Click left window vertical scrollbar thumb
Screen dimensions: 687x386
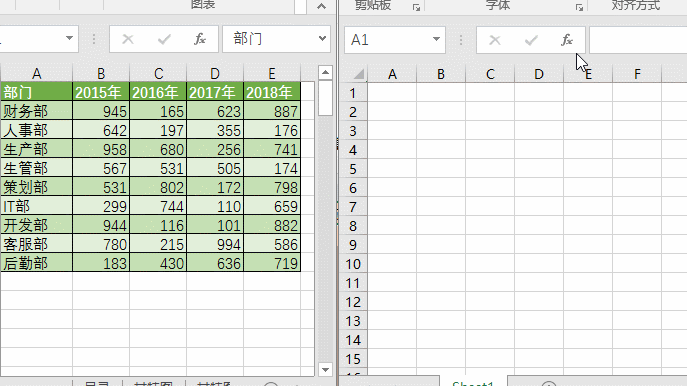(x=325, y=99)
